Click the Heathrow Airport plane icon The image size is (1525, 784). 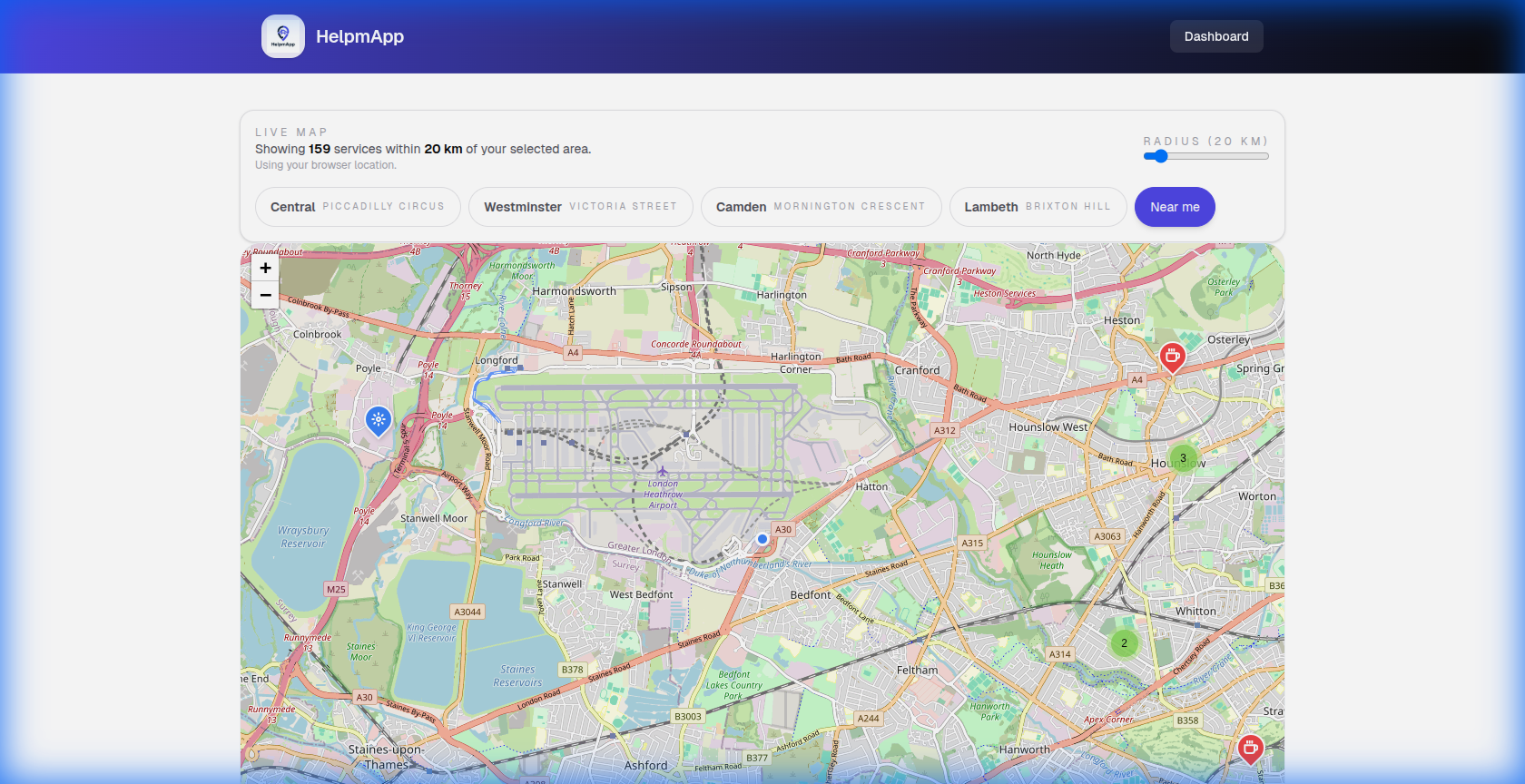tap(663, 472)
